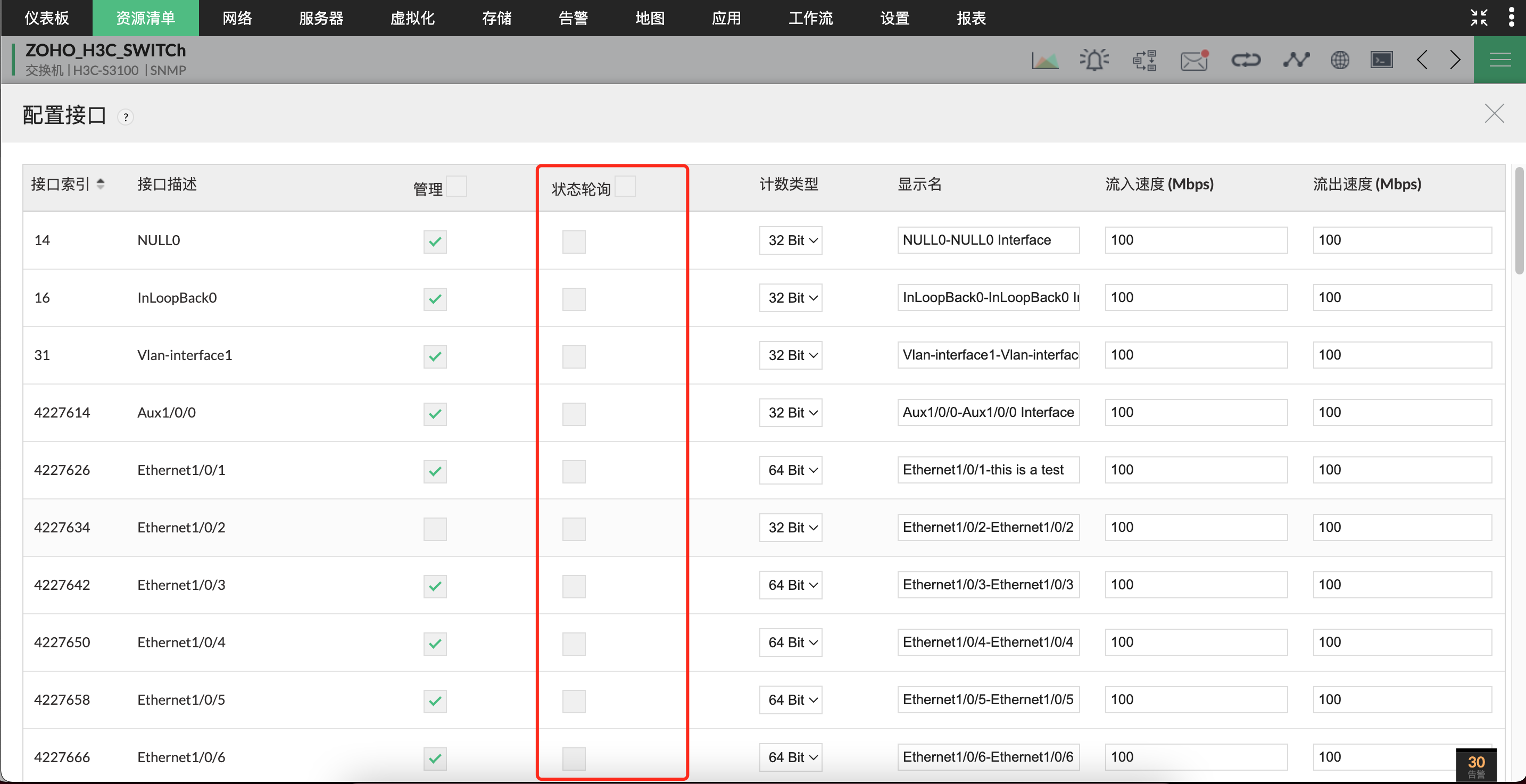This screenshot has width=1526, height=784.
Task: Toggle the 状态轮询 select-all header checkbox
Action: click(625, 187)
